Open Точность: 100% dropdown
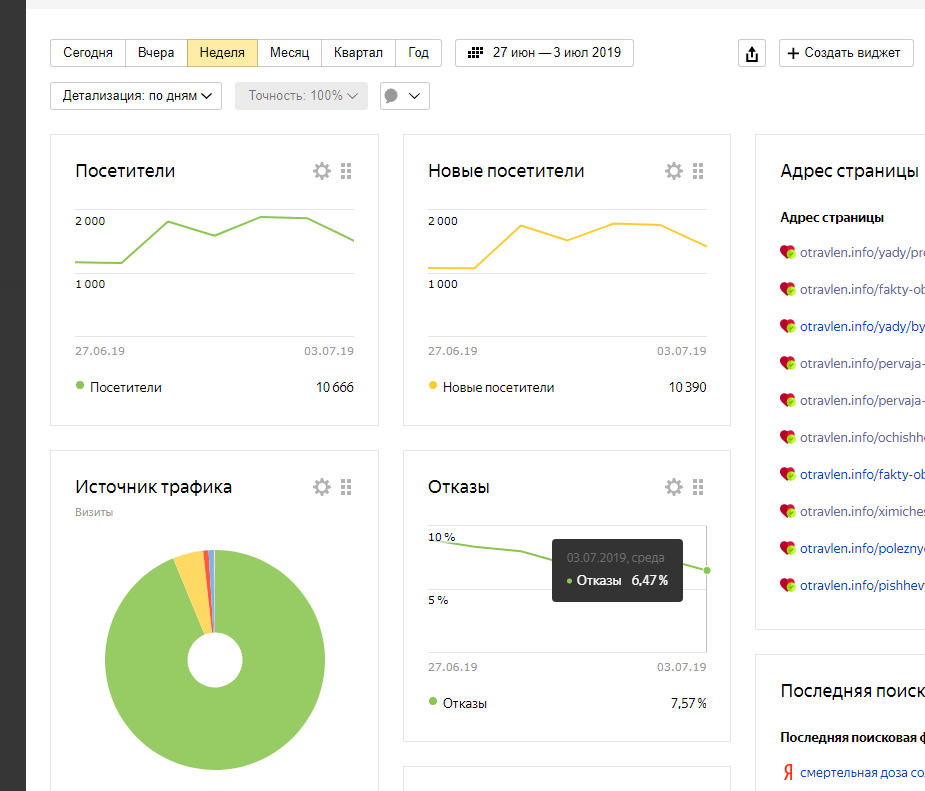 coord(302,96)
